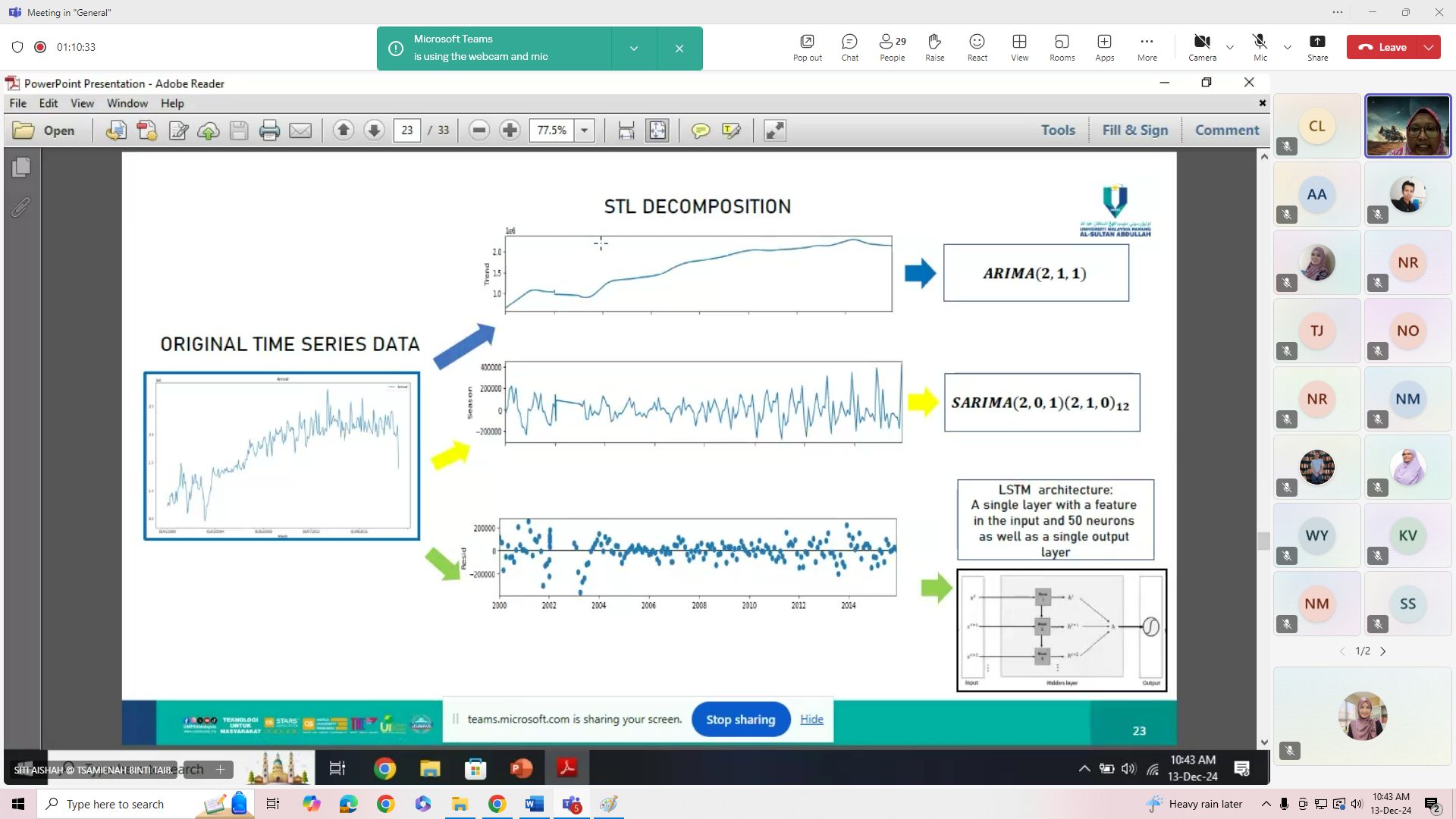Dismiss the webcam and mic notification

pos(679,49)
